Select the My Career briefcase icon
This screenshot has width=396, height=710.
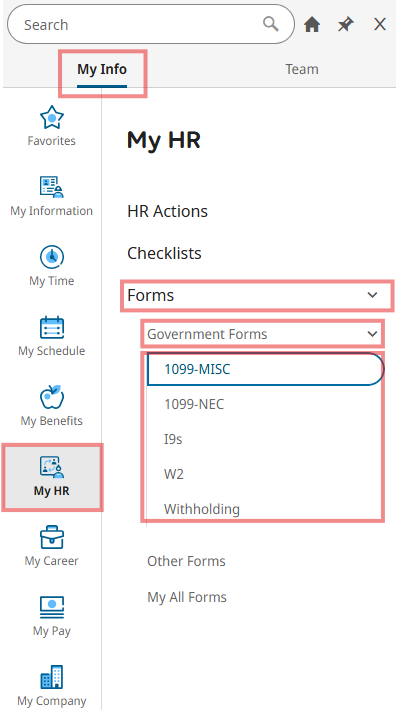(x=52, y=537)
